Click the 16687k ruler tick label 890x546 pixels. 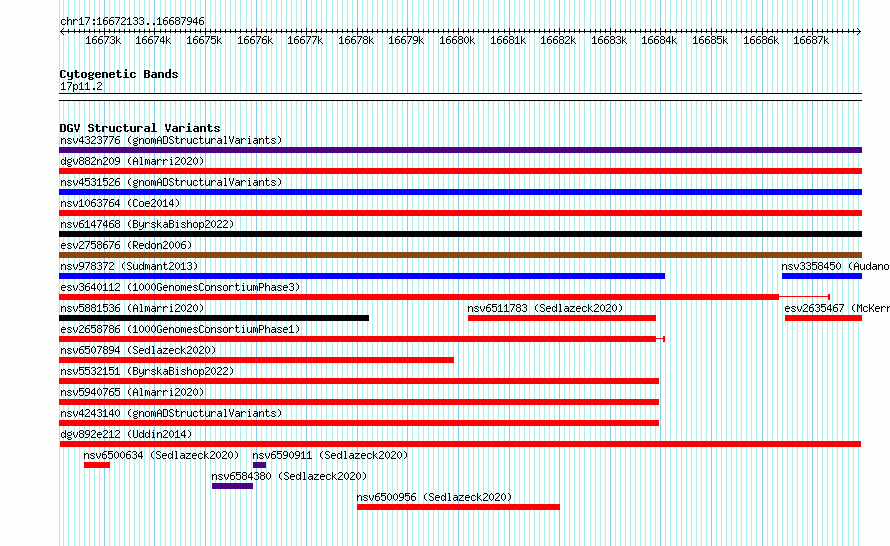point(811,40)
